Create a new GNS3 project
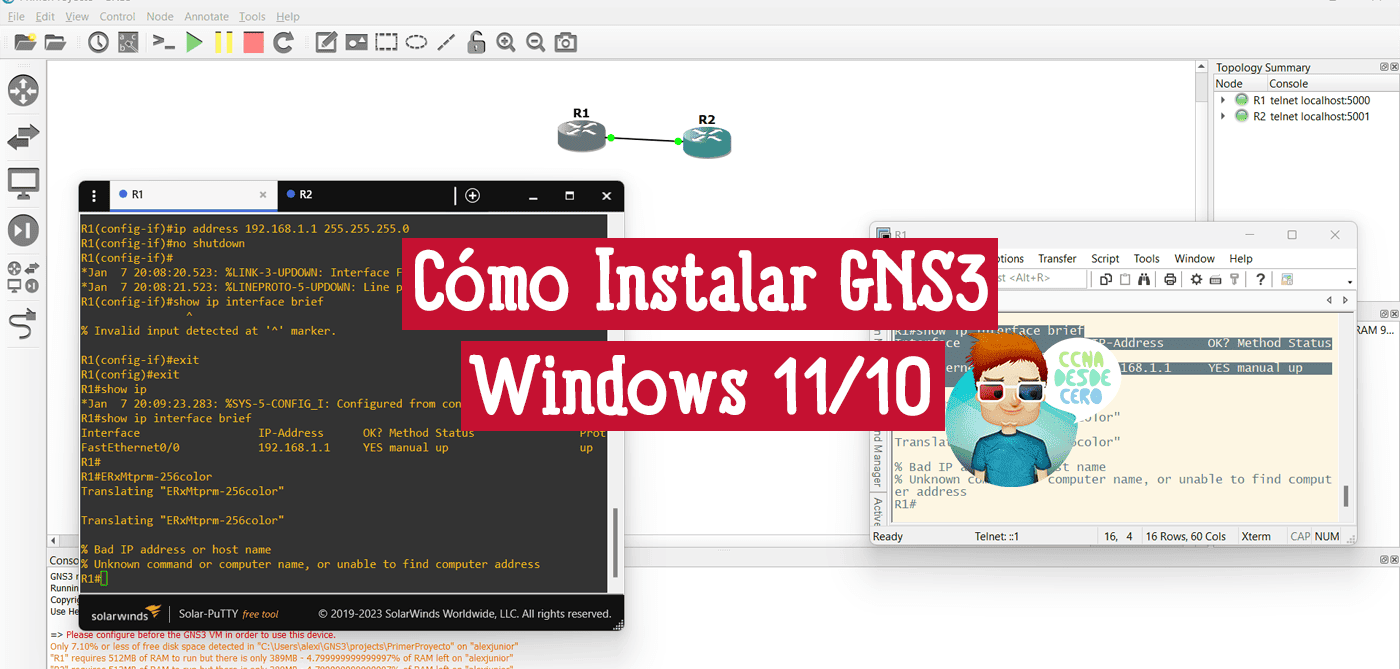The image size is (1400, 669). [25, 42]
